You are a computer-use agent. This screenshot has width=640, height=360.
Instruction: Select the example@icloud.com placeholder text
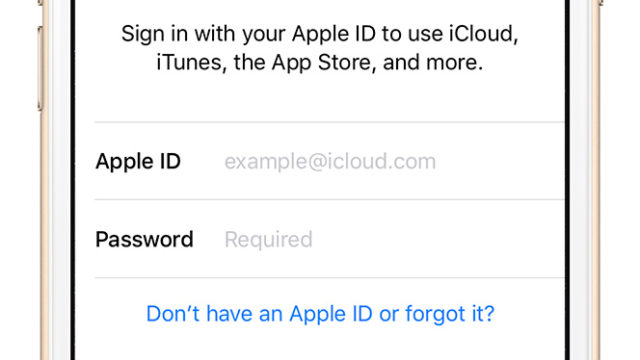point(330,162)
